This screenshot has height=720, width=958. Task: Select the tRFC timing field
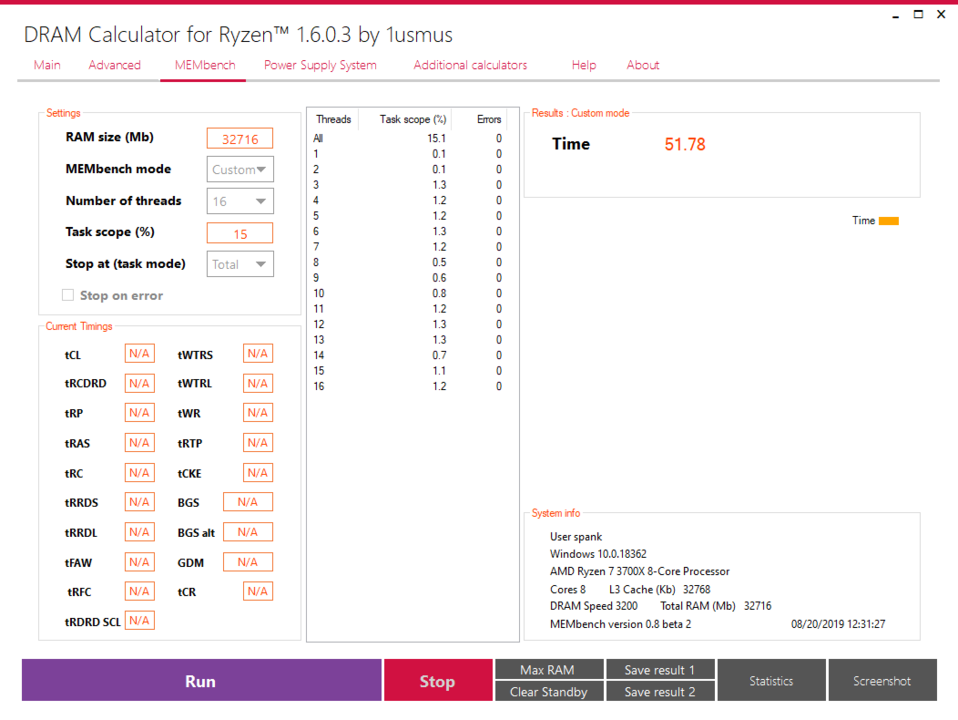139,591
